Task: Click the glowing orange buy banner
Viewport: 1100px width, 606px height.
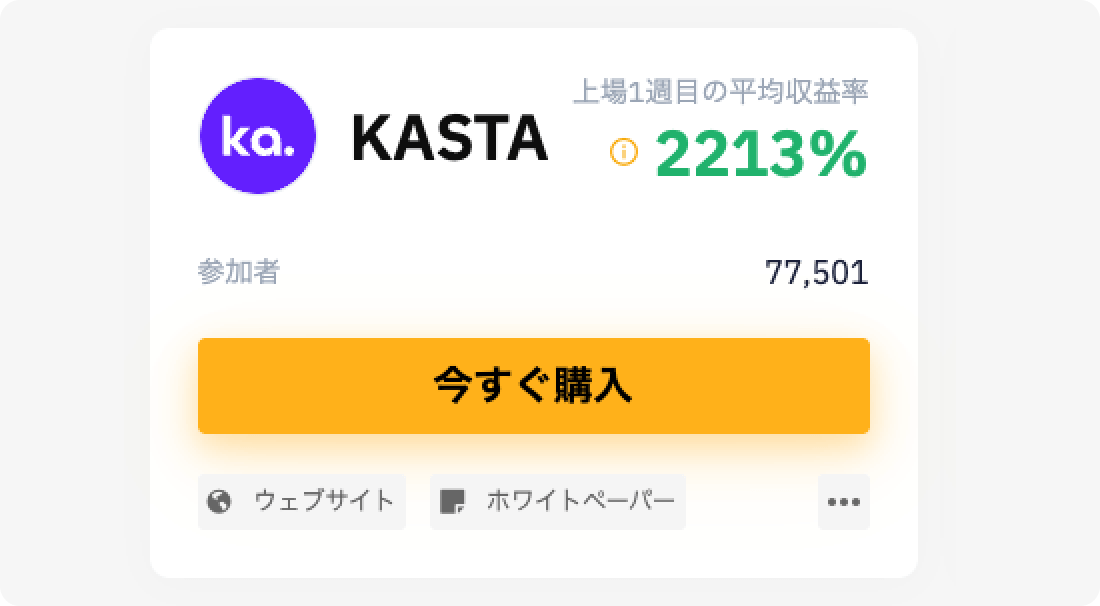Action: [x=533, y=385]
